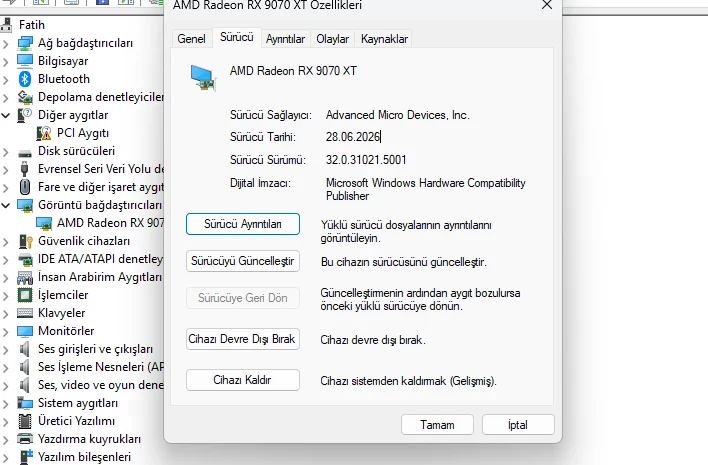
Task: Click the Advanced Micro Devices, Inc. provider text
Action: [x=398, y=115]
